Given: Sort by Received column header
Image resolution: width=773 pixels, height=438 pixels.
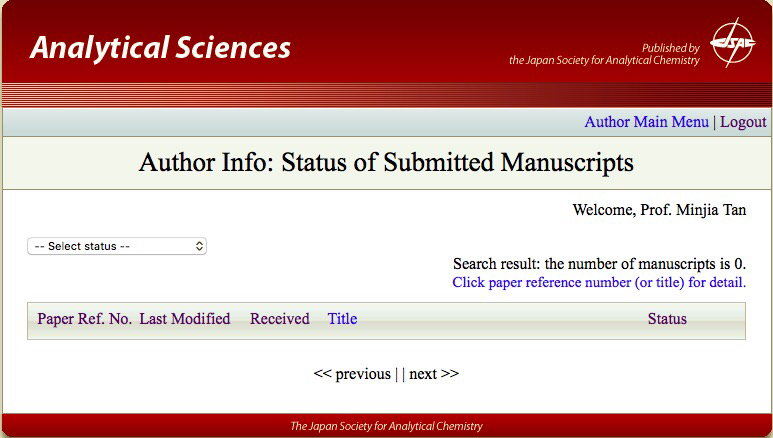Looking at the screenshot, I should click(x=280, y=319).
